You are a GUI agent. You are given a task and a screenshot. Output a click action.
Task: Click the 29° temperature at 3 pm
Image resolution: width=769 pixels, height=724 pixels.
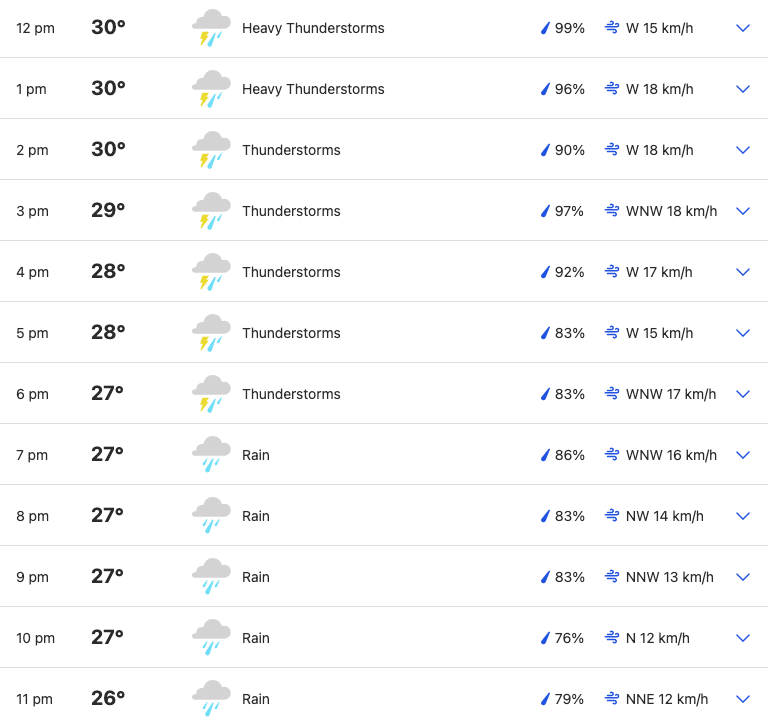pyautogui.click(x=108, y=210)
